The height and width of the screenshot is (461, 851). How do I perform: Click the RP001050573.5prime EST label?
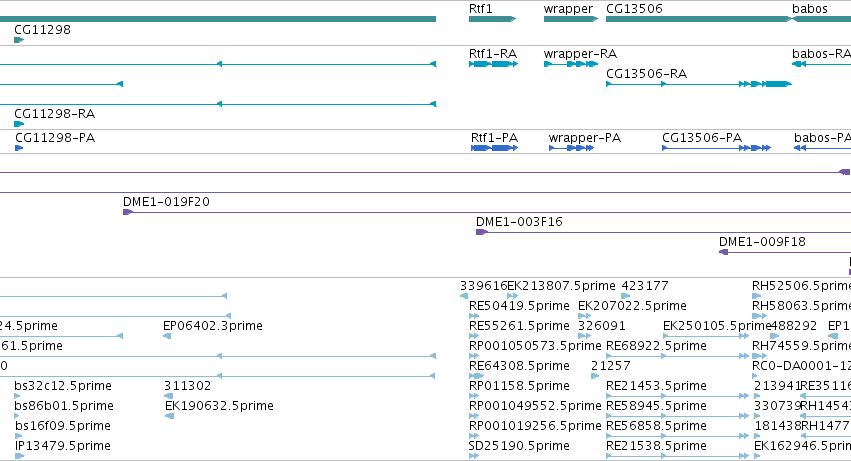(535, 345)
